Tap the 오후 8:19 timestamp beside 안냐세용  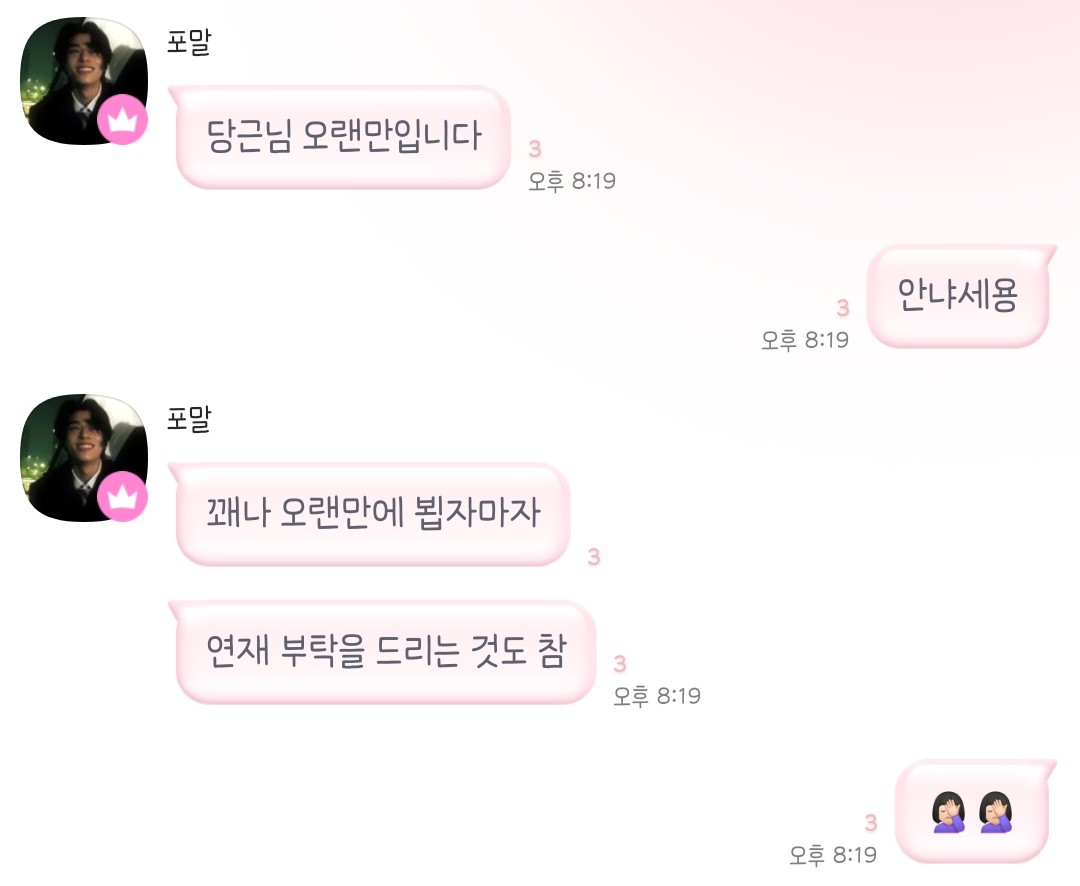point(804,340)
